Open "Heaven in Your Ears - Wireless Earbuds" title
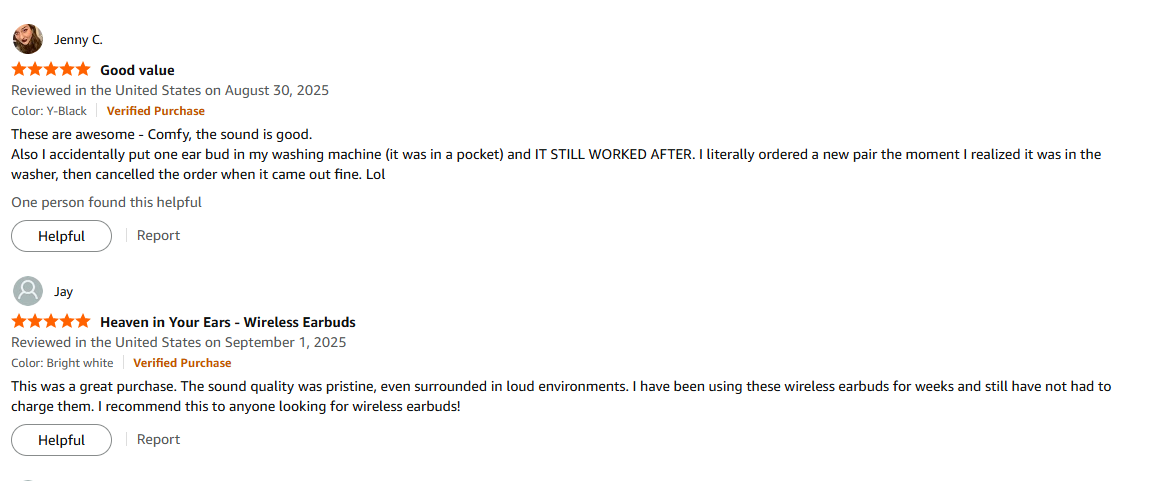 pos(227,322)
